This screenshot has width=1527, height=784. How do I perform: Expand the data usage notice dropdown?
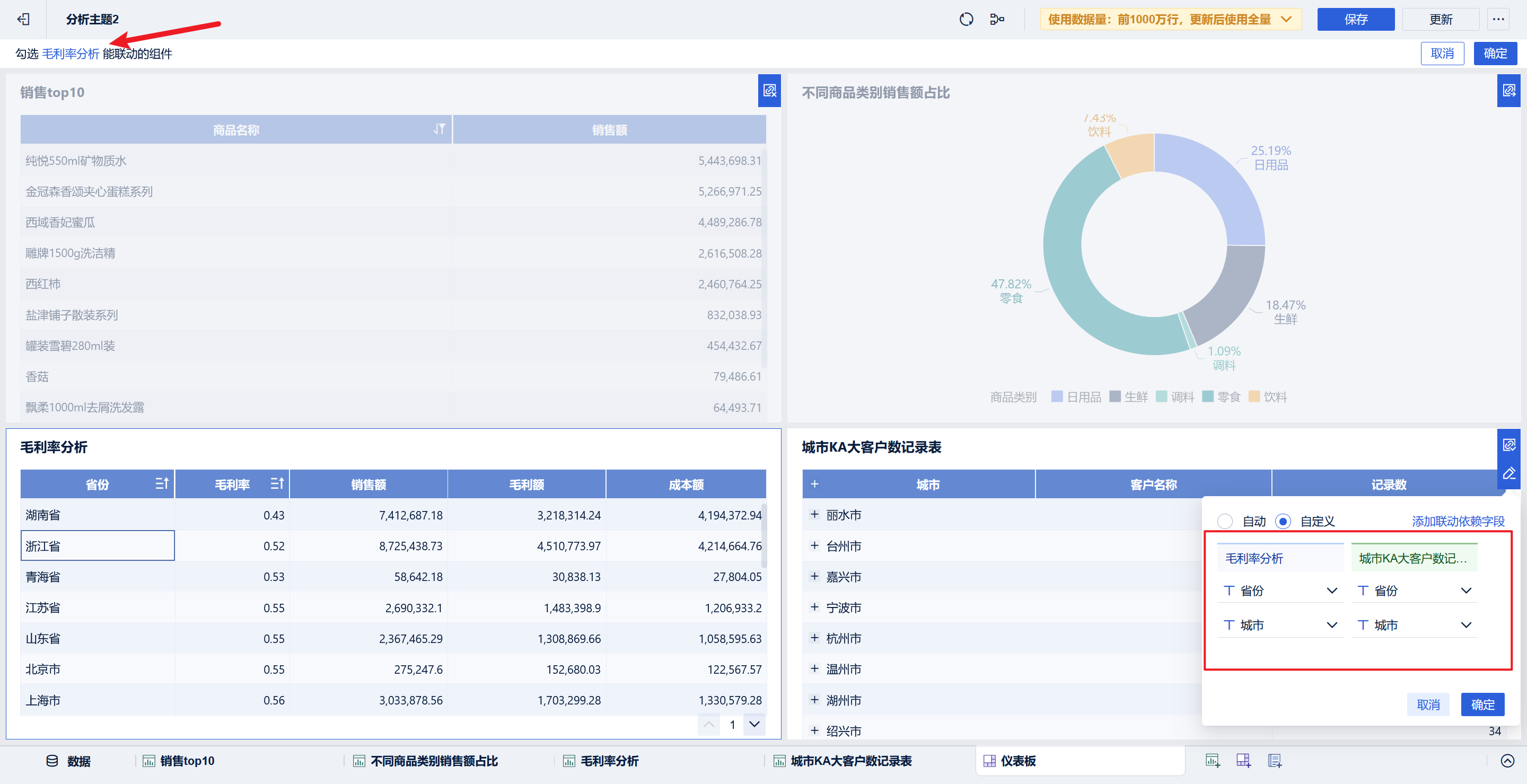[x=1286, y=20]
